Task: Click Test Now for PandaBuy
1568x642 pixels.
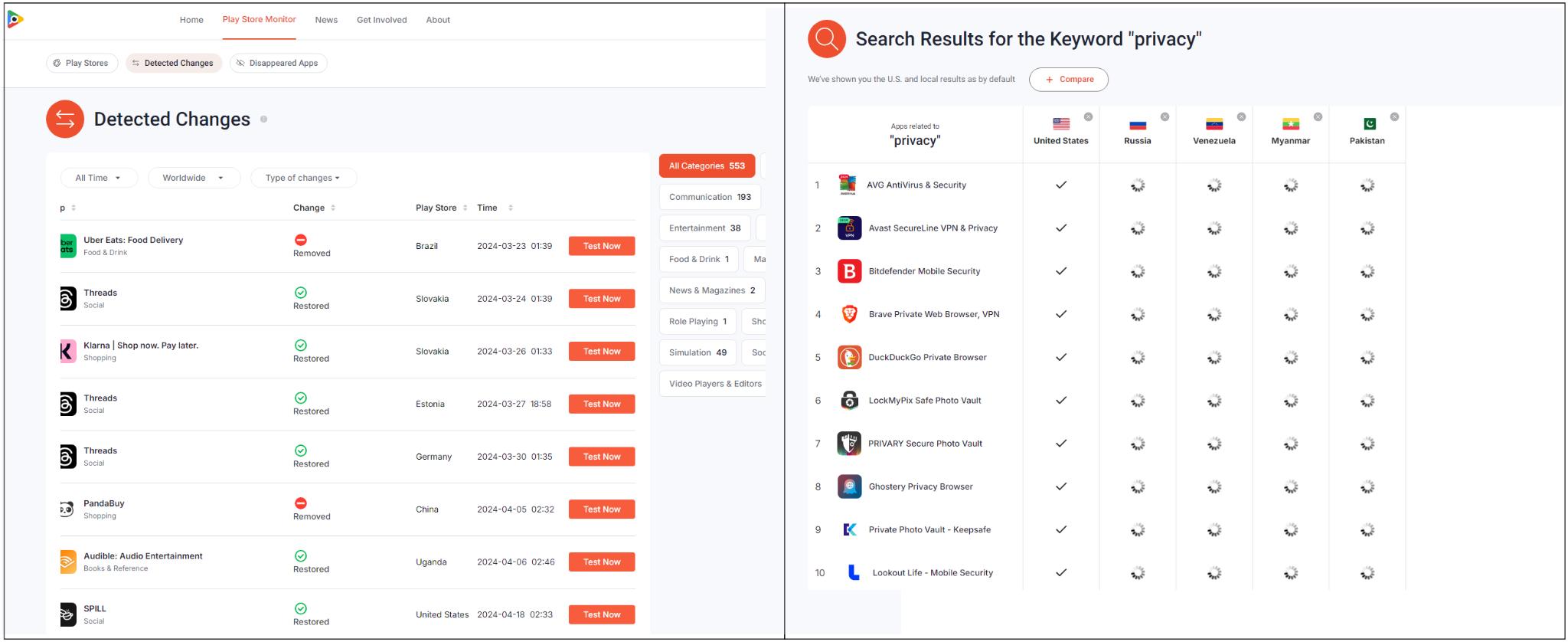Action: [x=602, y=509]
